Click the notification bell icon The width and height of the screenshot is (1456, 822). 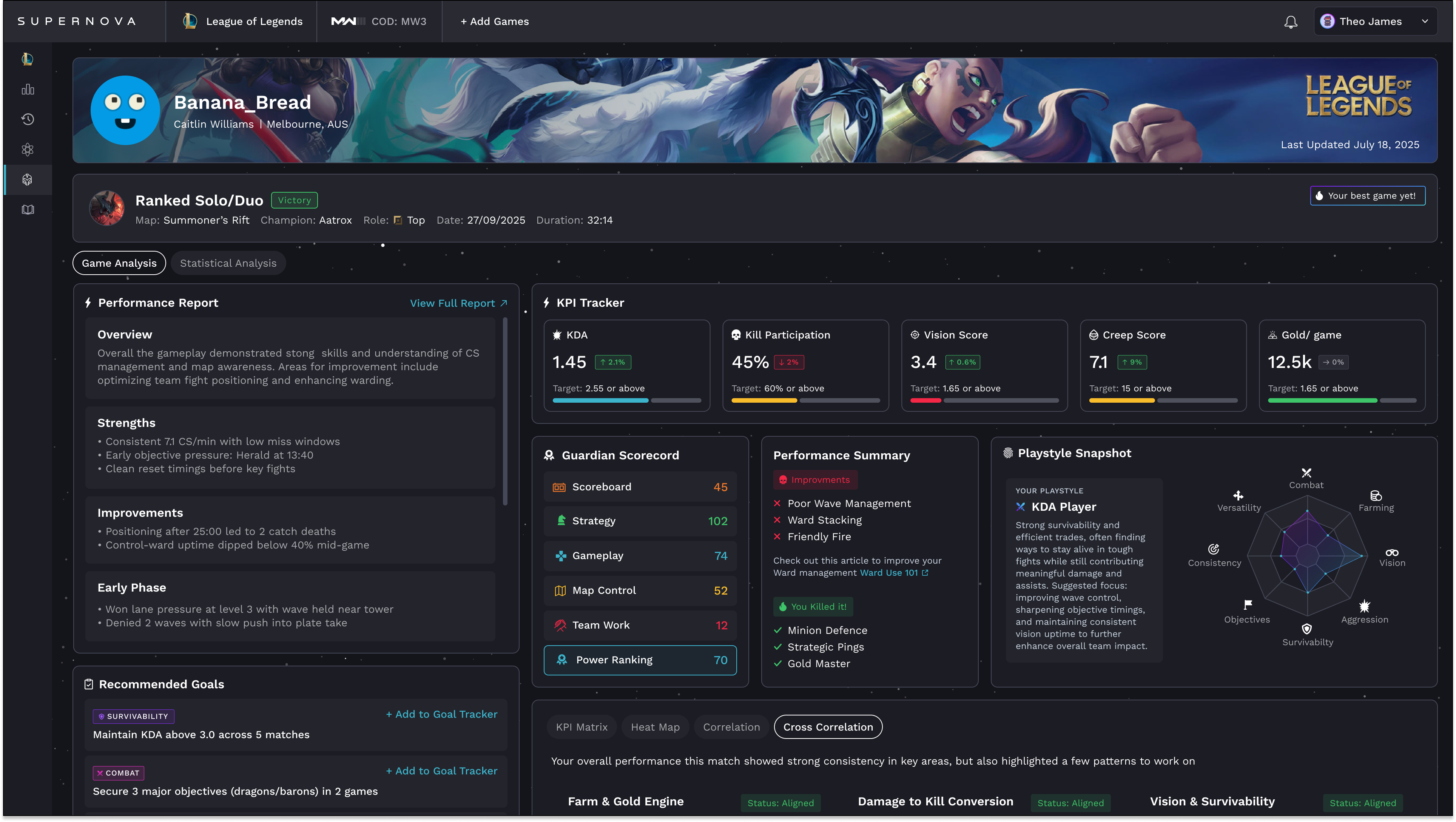click(x=1290, y=22)
